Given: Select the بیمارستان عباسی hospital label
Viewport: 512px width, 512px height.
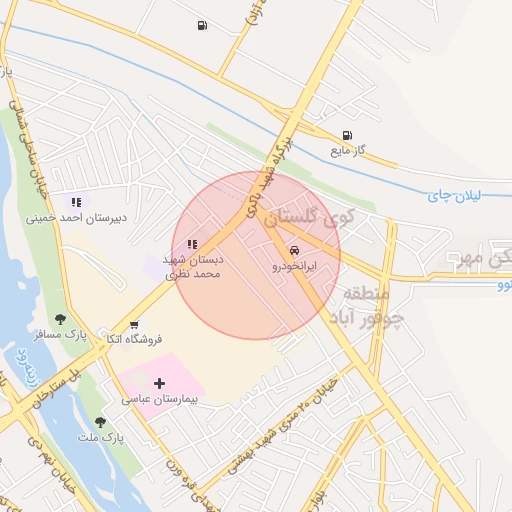Looking at the screenshot, I should tap(159, 400).
